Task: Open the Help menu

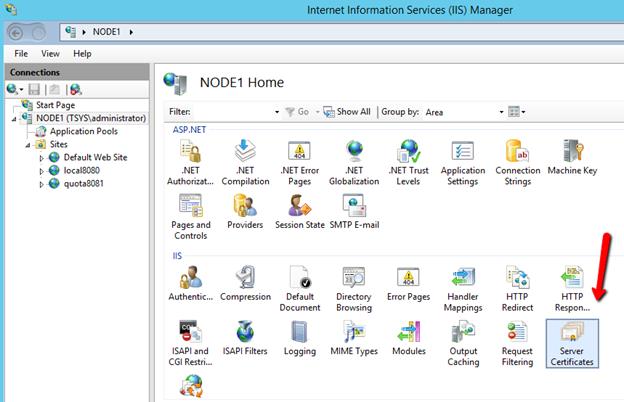Action: coord(82,54)
